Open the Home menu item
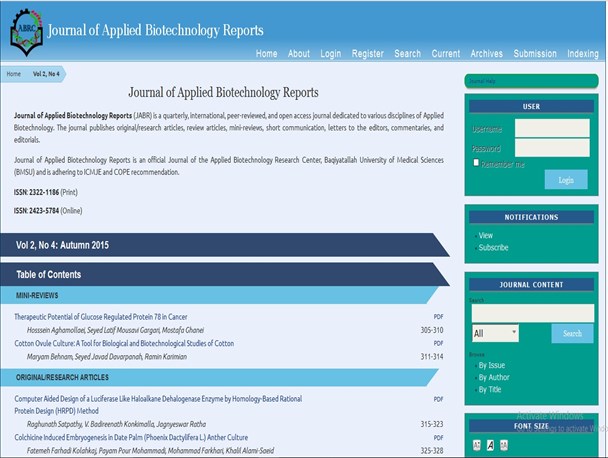The height and width of the screenshot is (458, 608). pyautogui.click(x=266, y=54)
